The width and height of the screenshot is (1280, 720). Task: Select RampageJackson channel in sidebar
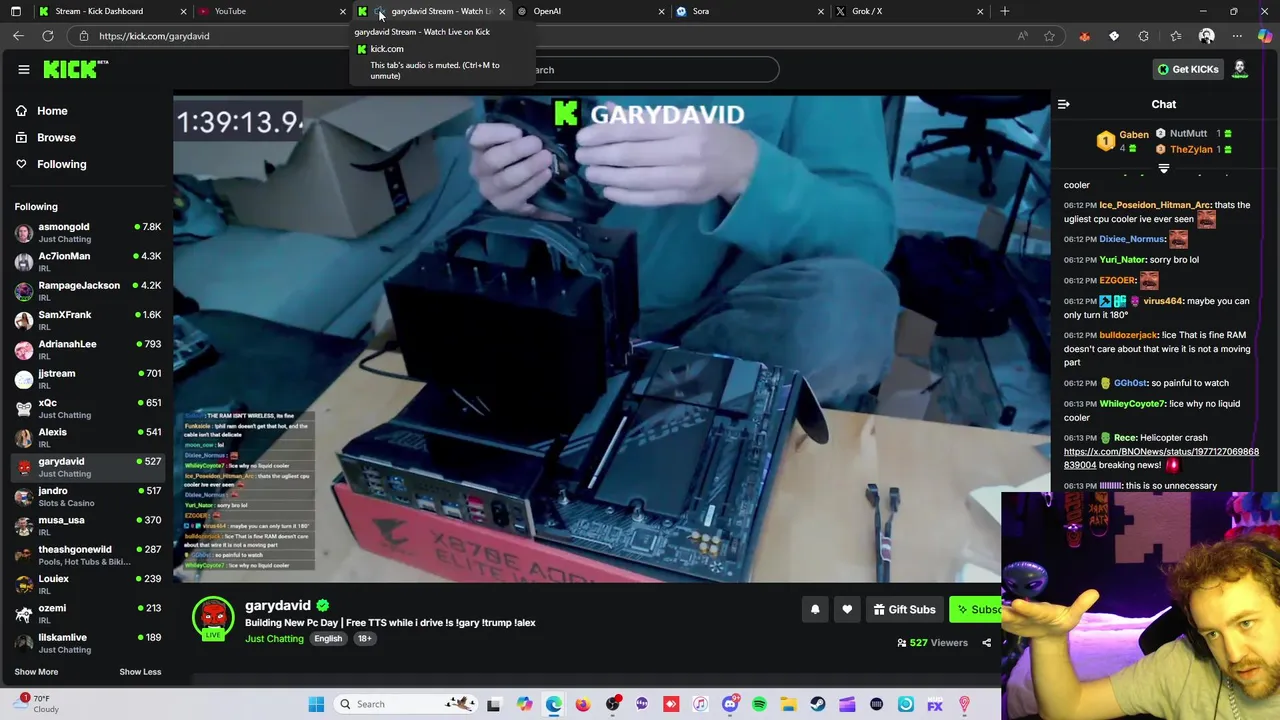88,291
